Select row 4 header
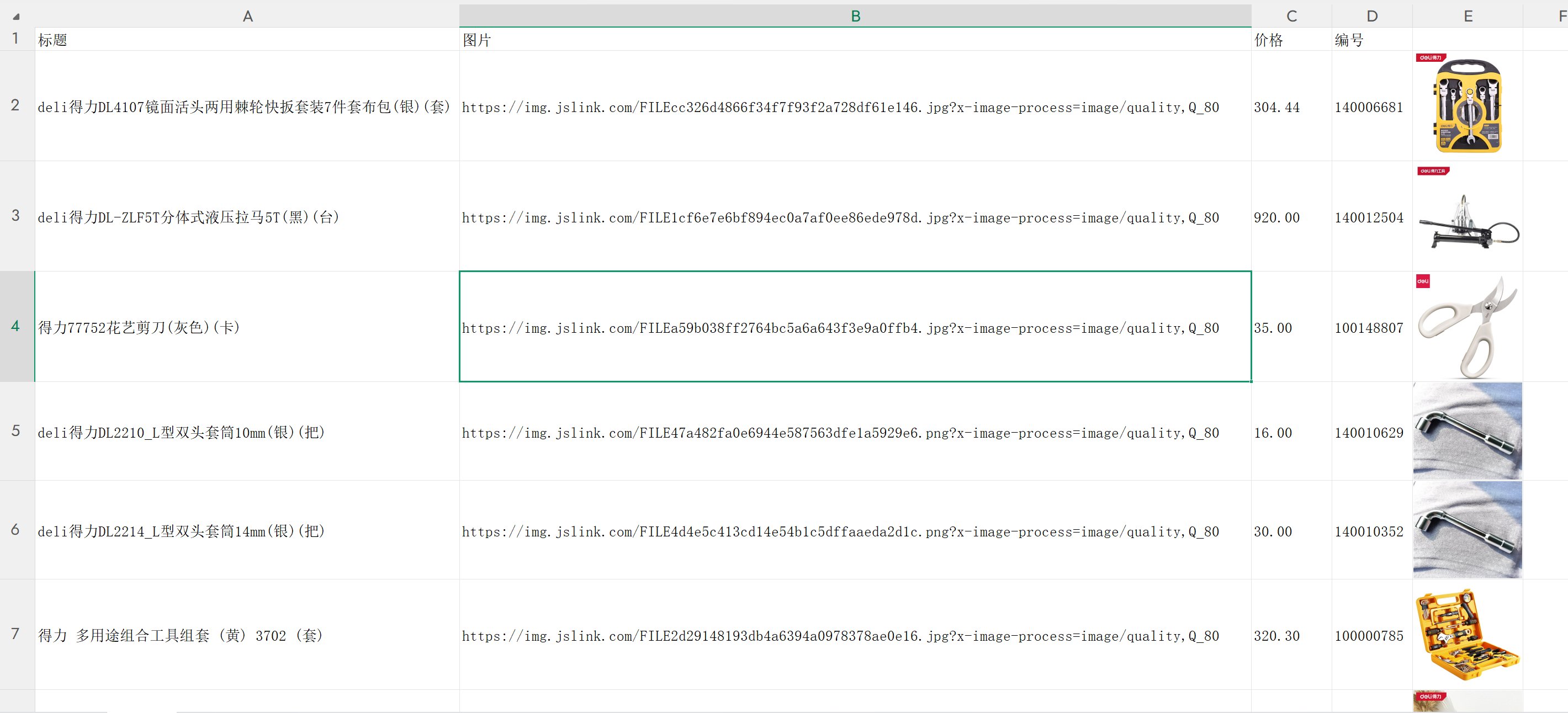1568x713 pixels. (x=17, y=327)
